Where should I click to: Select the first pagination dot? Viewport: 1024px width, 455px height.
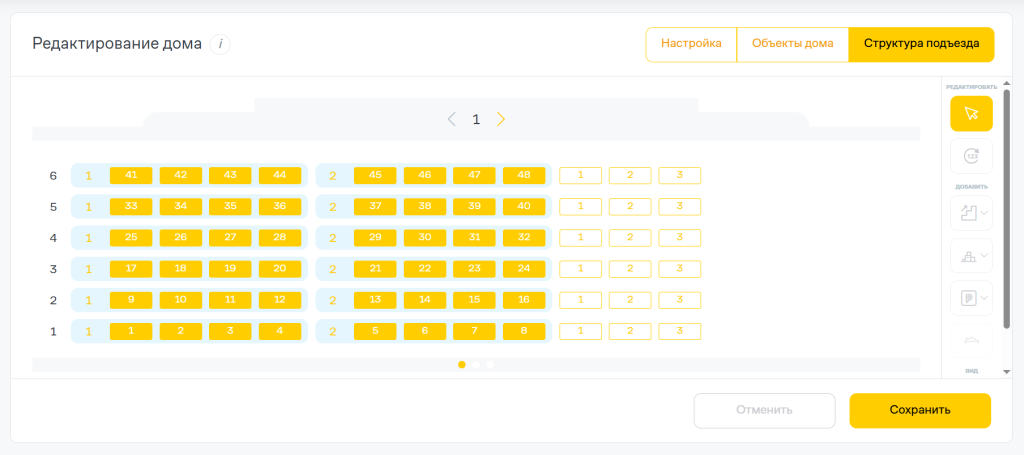click(x=462, y=365)
